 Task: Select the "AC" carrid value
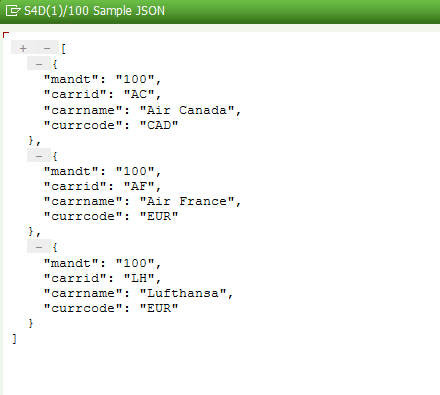click(x=139, y=95)
